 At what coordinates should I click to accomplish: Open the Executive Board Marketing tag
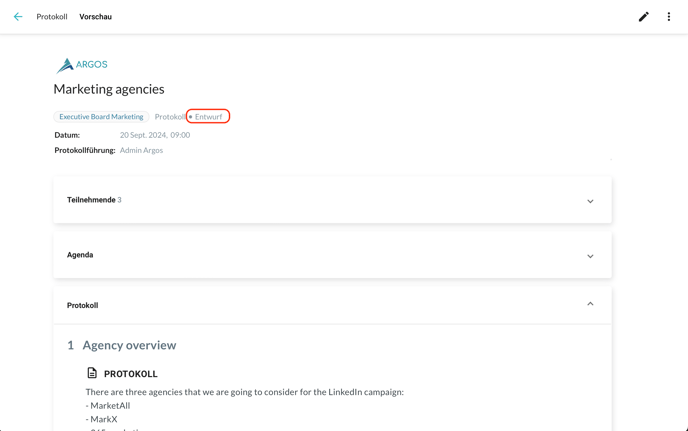tap(101, 117)
